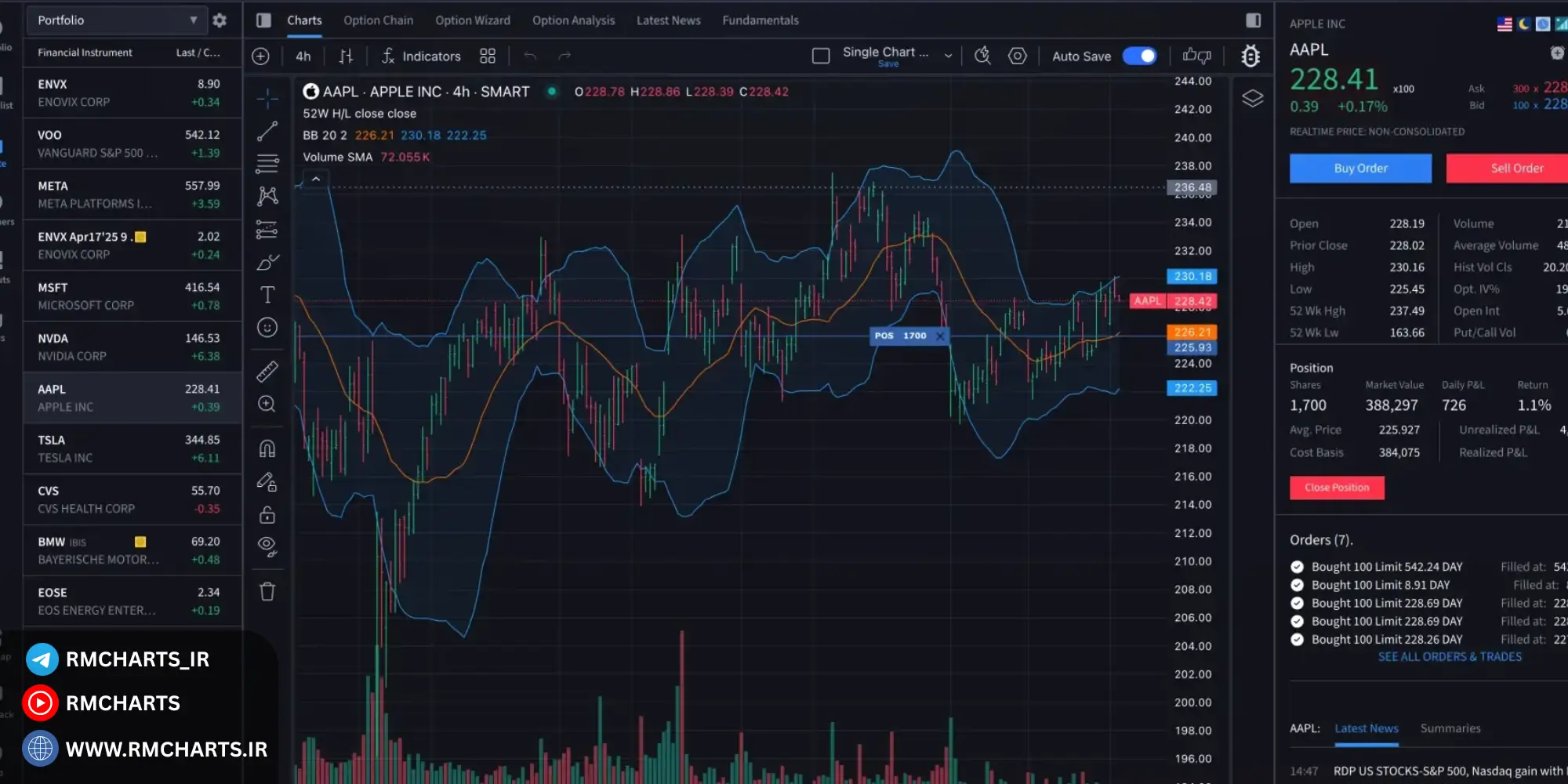Click the magnet snap mode icon

point(267,448)
